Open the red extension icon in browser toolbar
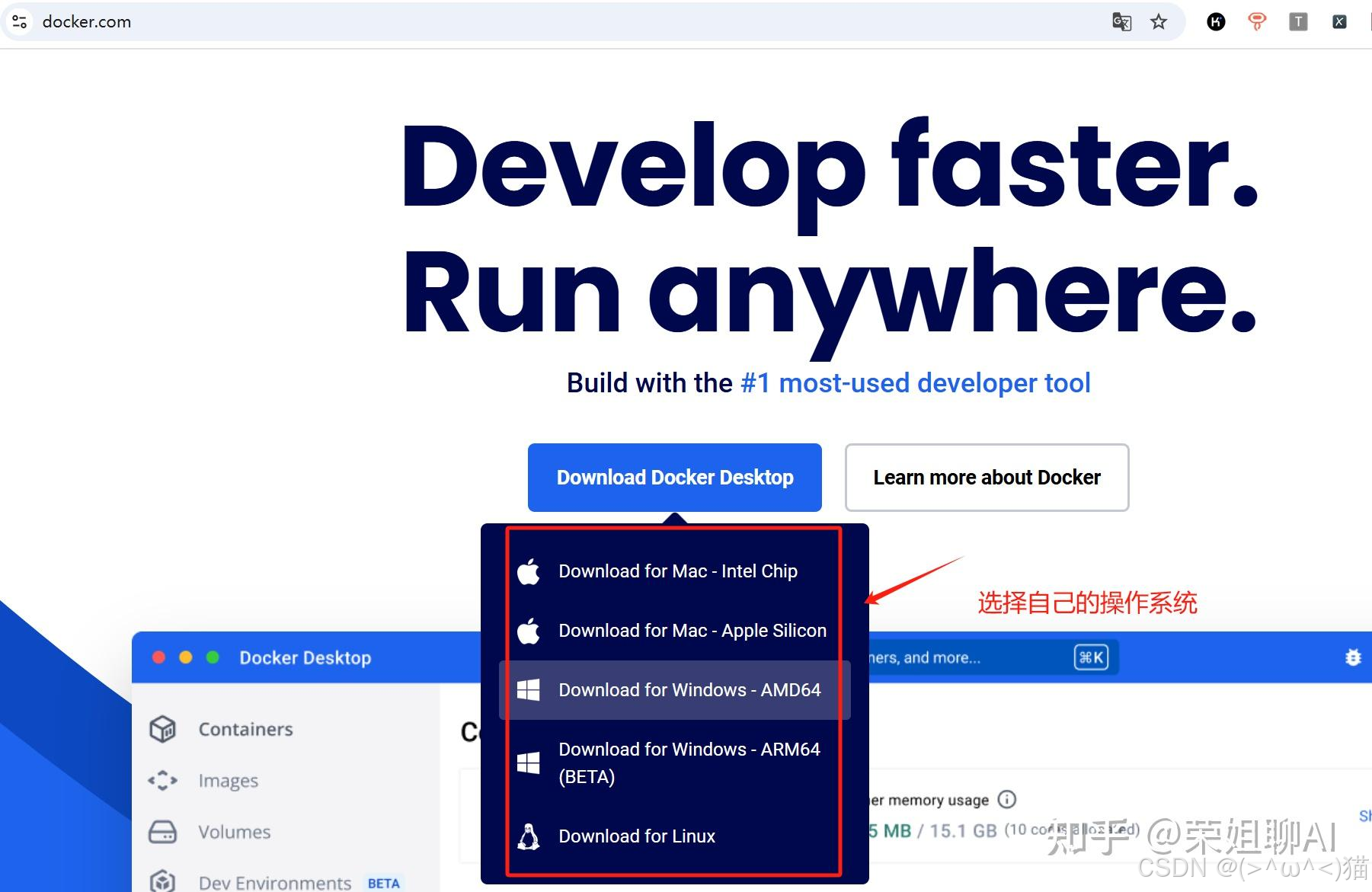 pos(1257,21)
